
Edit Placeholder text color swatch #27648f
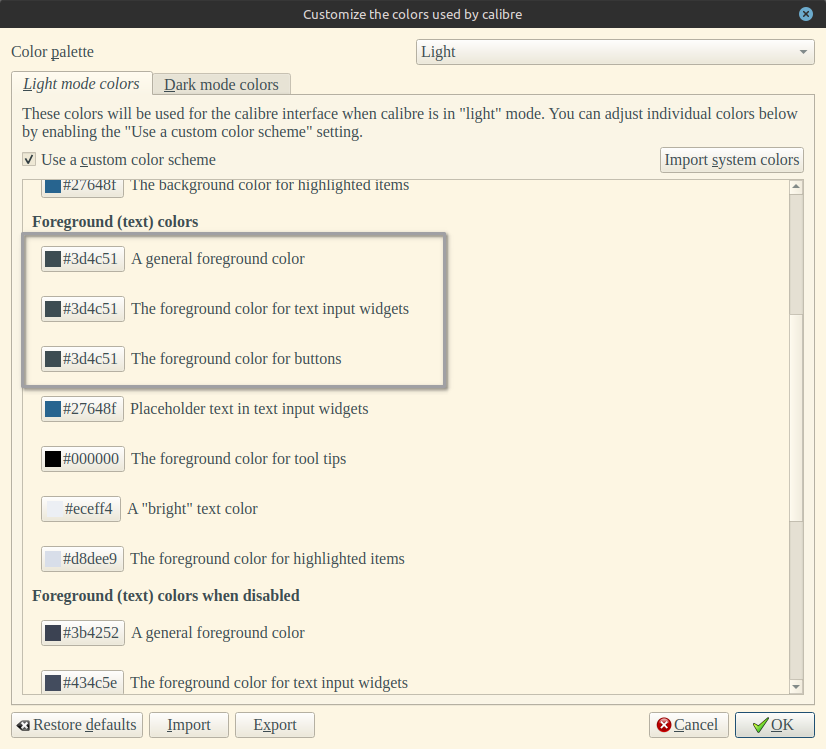pos(83,409)
